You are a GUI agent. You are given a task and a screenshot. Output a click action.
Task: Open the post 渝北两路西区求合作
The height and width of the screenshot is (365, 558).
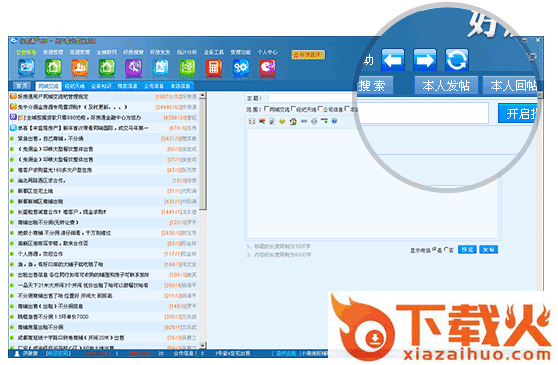42,180
